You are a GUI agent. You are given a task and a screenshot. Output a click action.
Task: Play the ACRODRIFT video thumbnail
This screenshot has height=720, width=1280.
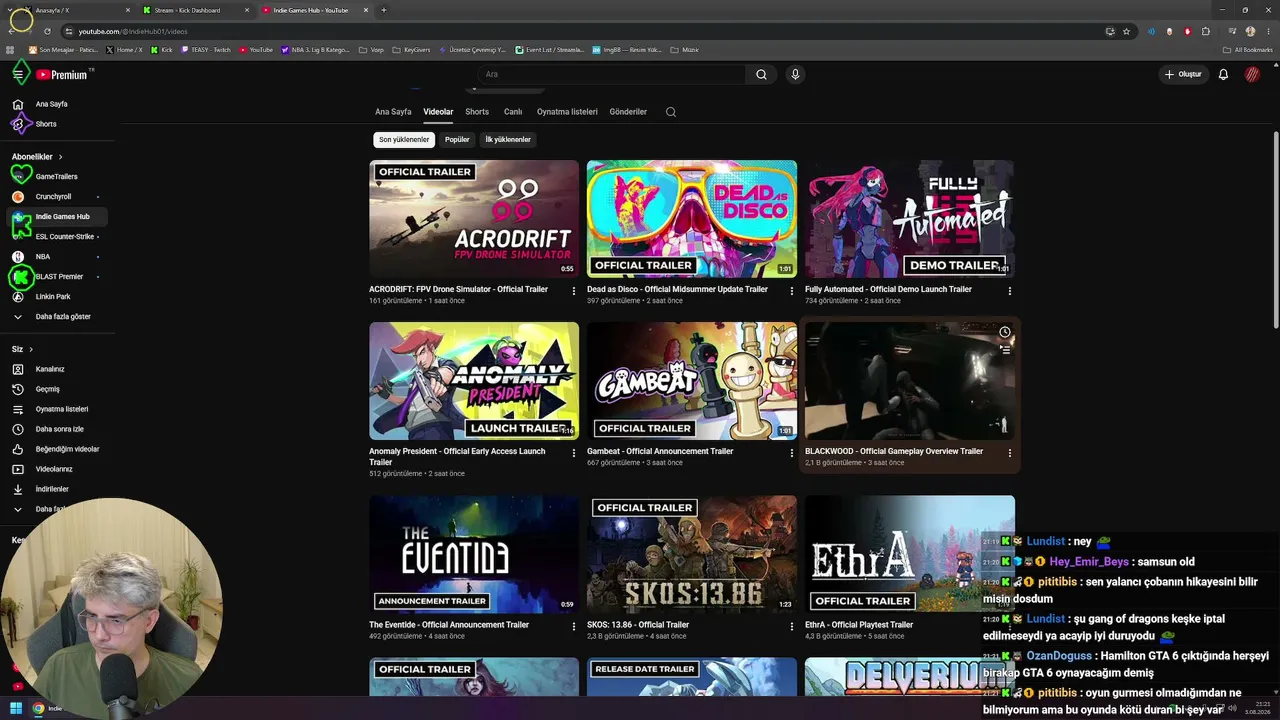[474, 219]
